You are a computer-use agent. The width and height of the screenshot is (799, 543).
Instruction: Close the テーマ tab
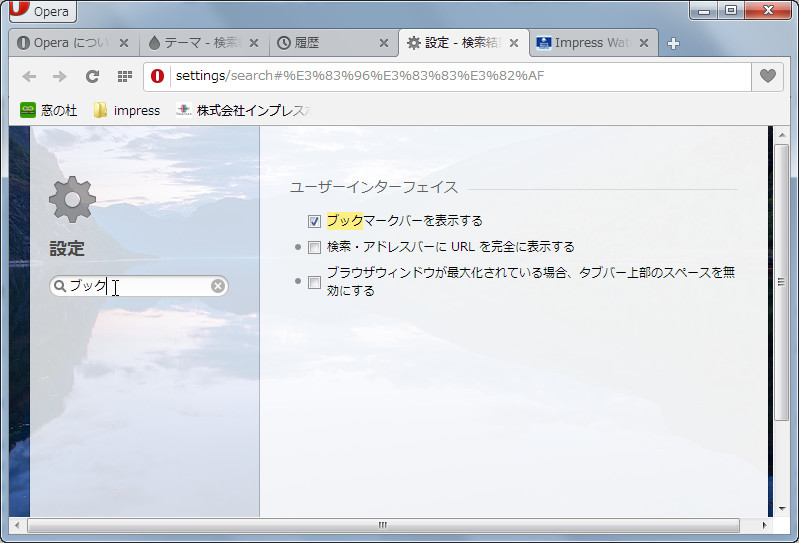(x=254, y=43)
